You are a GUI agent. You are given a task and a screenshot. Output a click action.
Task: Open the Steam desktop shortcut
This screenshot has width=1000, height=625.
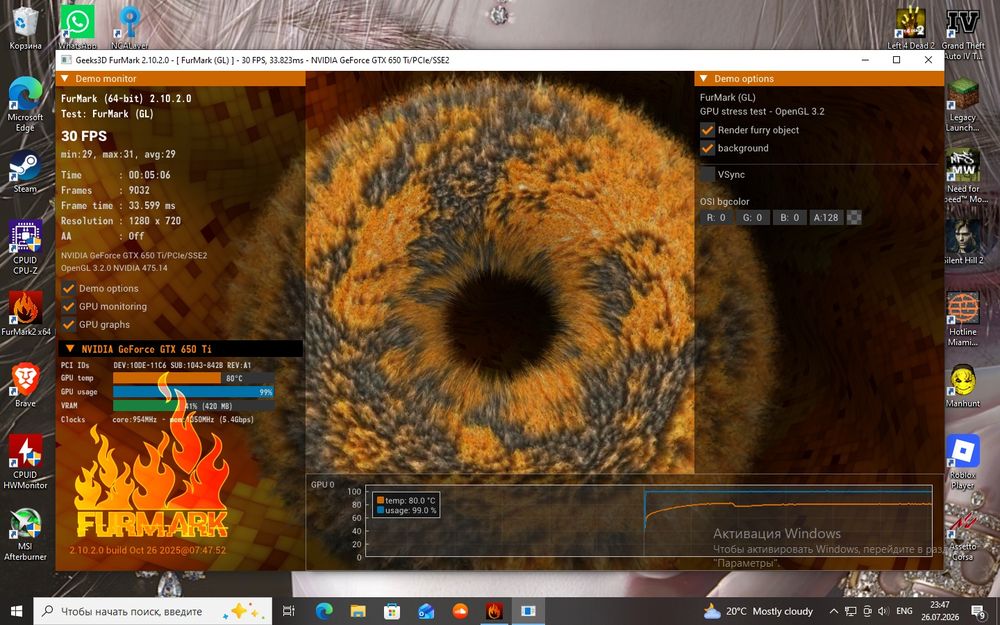(x=25, y=172)
